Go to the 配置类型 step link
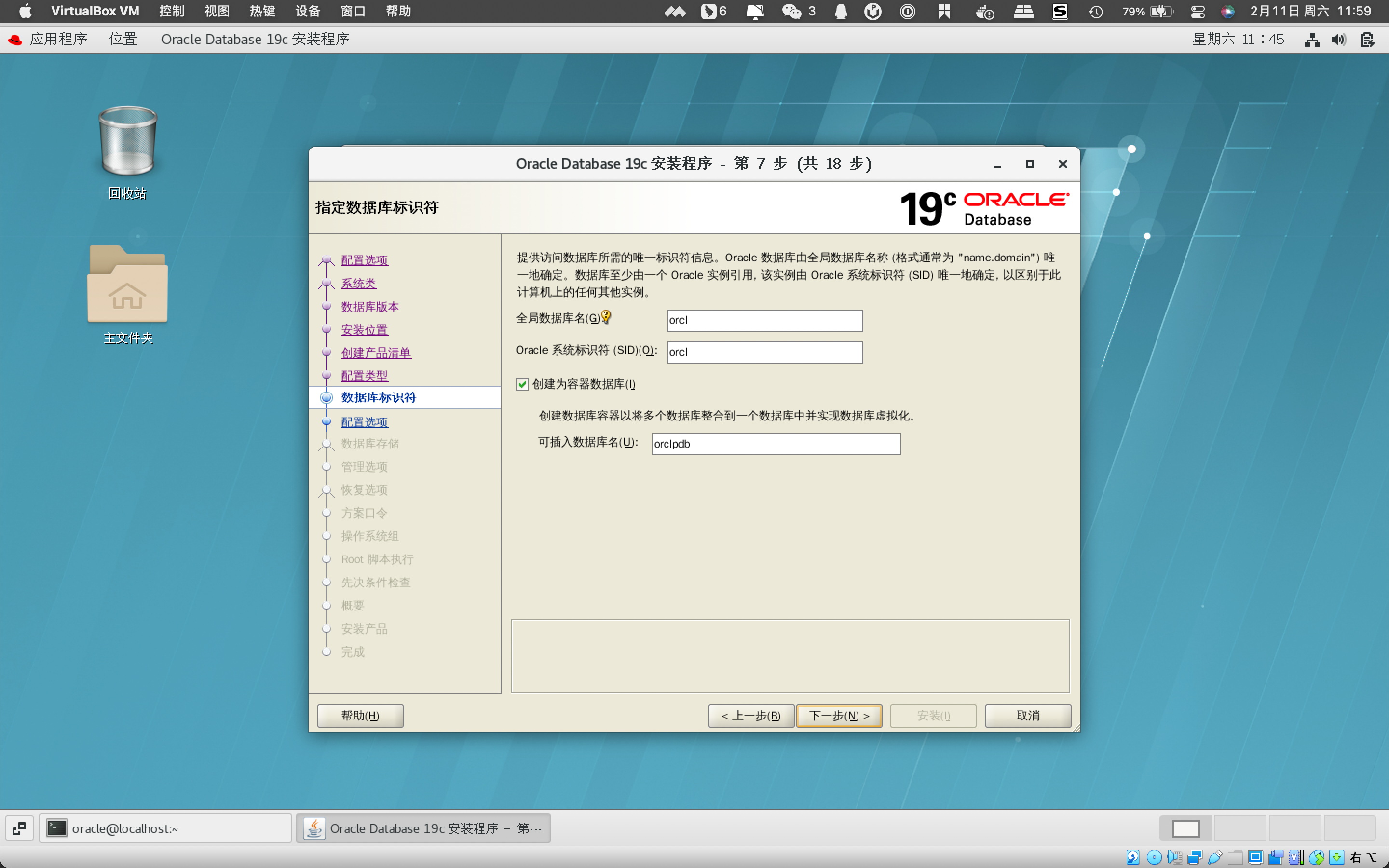 click(x=365, y=376)
